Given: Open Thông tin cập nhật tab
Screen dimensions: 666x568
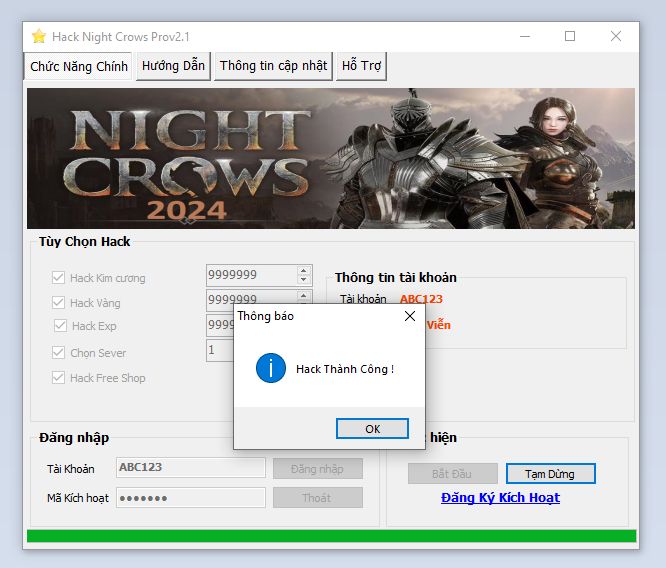Looking at the screenshot, I should tap(273, 66).
